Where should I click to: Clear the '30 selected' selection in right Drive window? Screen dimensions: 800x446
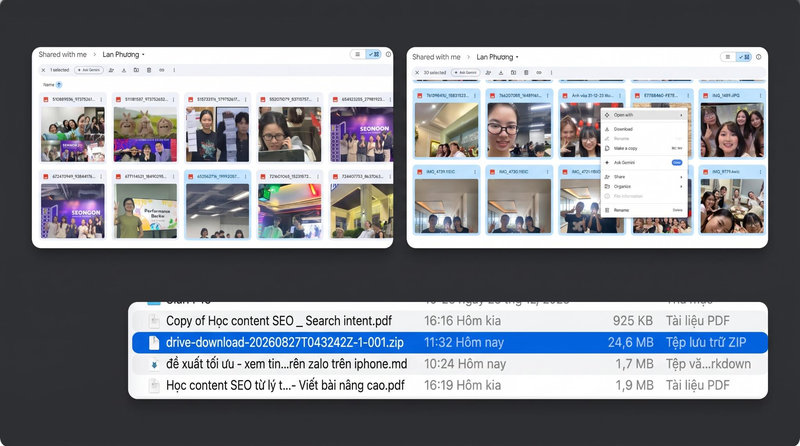click(417, 73)
